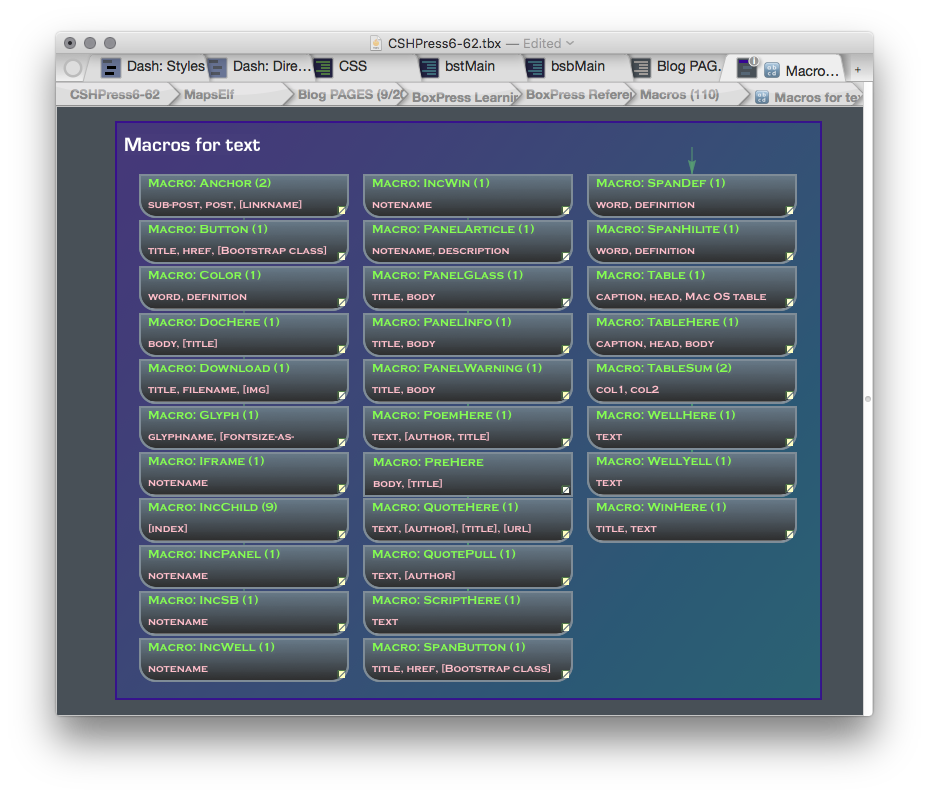Click the info badge icon on Macros tab
This screenshot has width=929, height=796.
[x=752, y=62]
